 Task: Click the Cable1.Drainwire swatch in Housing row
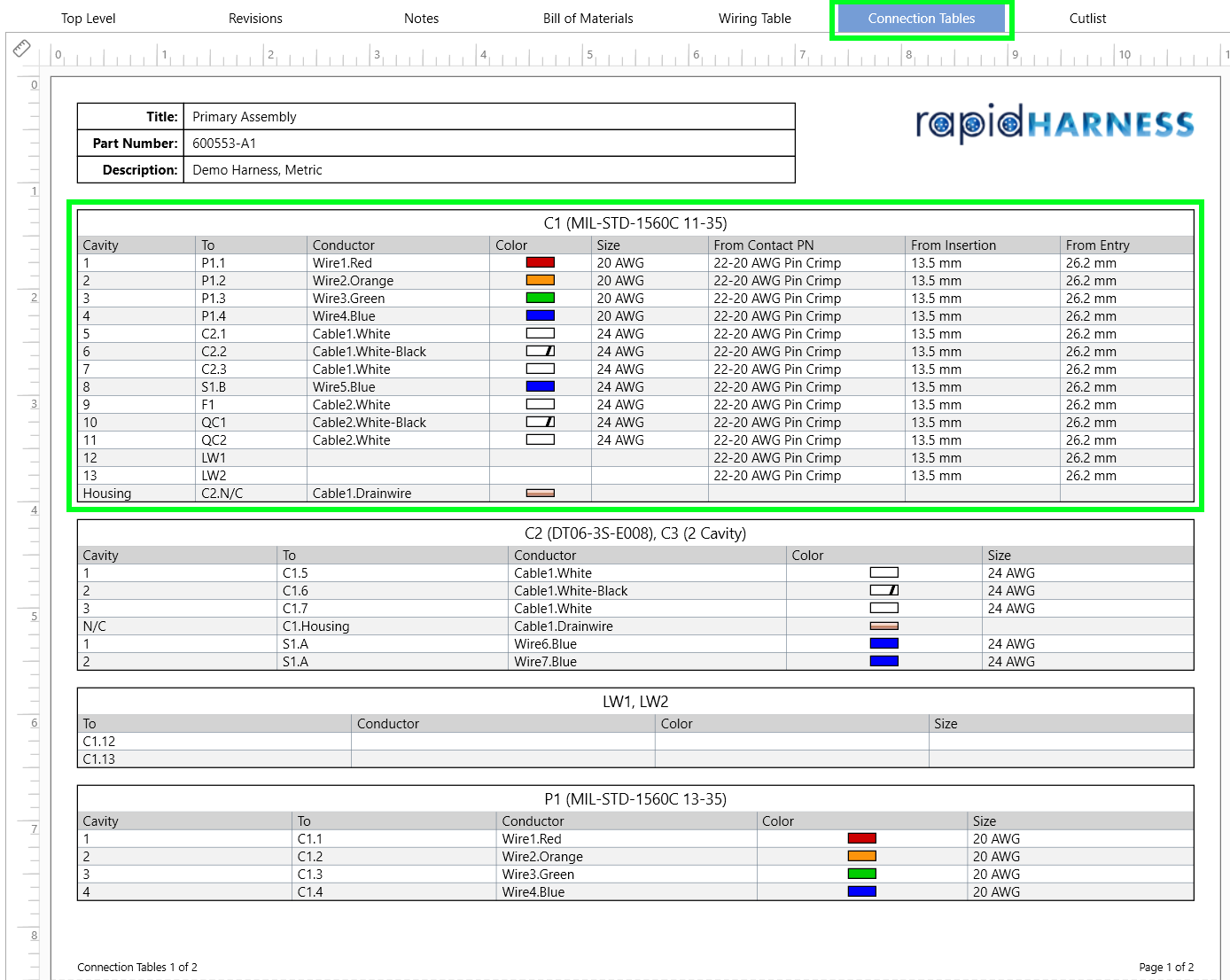(x=541, y=493)
